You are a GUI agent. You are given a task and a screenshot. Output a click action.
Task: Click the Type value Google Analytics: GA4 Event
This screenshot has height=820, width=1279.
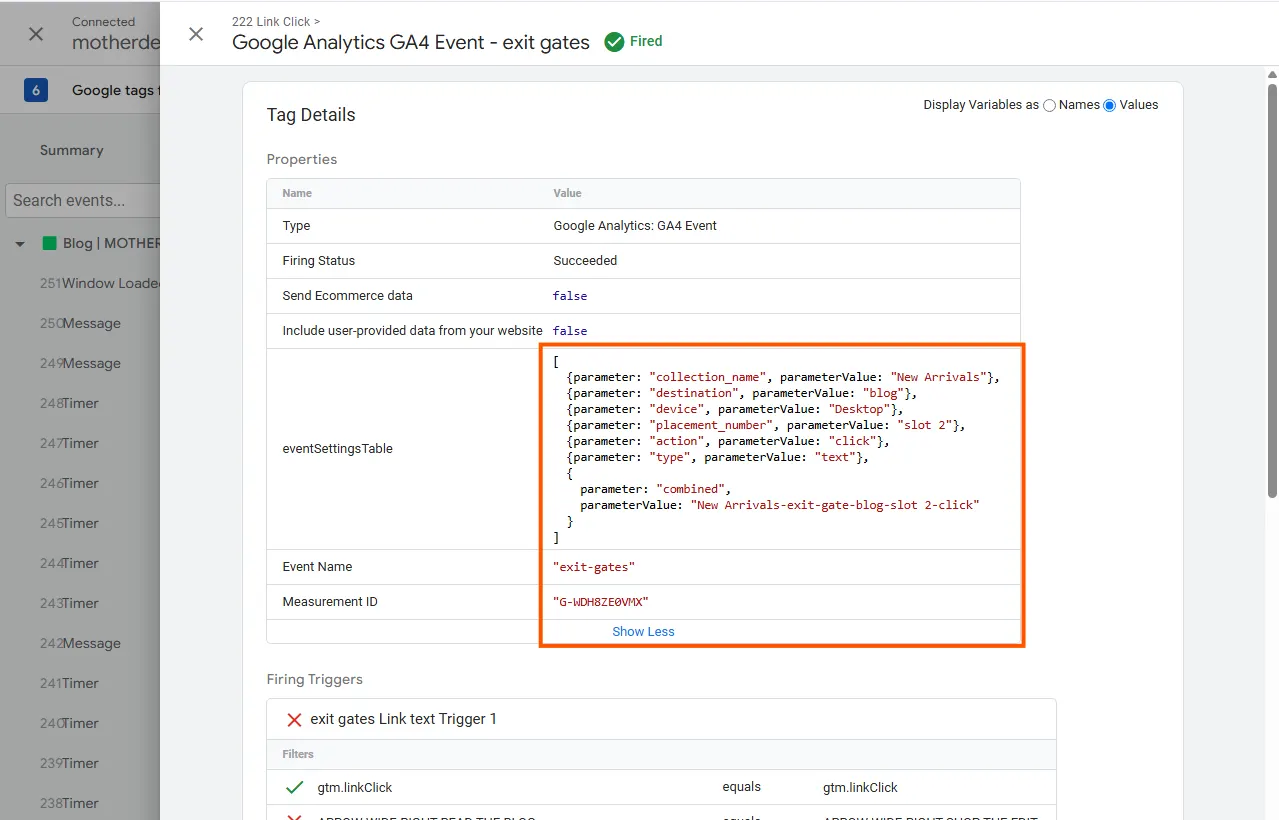pos(635,226)
